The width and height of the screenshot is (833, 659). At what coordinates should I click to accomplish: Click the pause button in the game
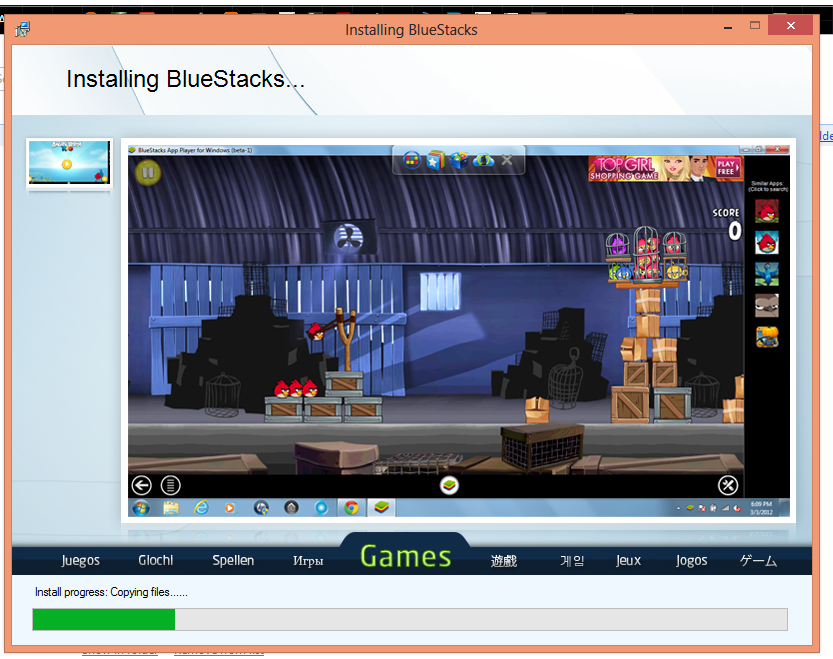tap(148, 173)
